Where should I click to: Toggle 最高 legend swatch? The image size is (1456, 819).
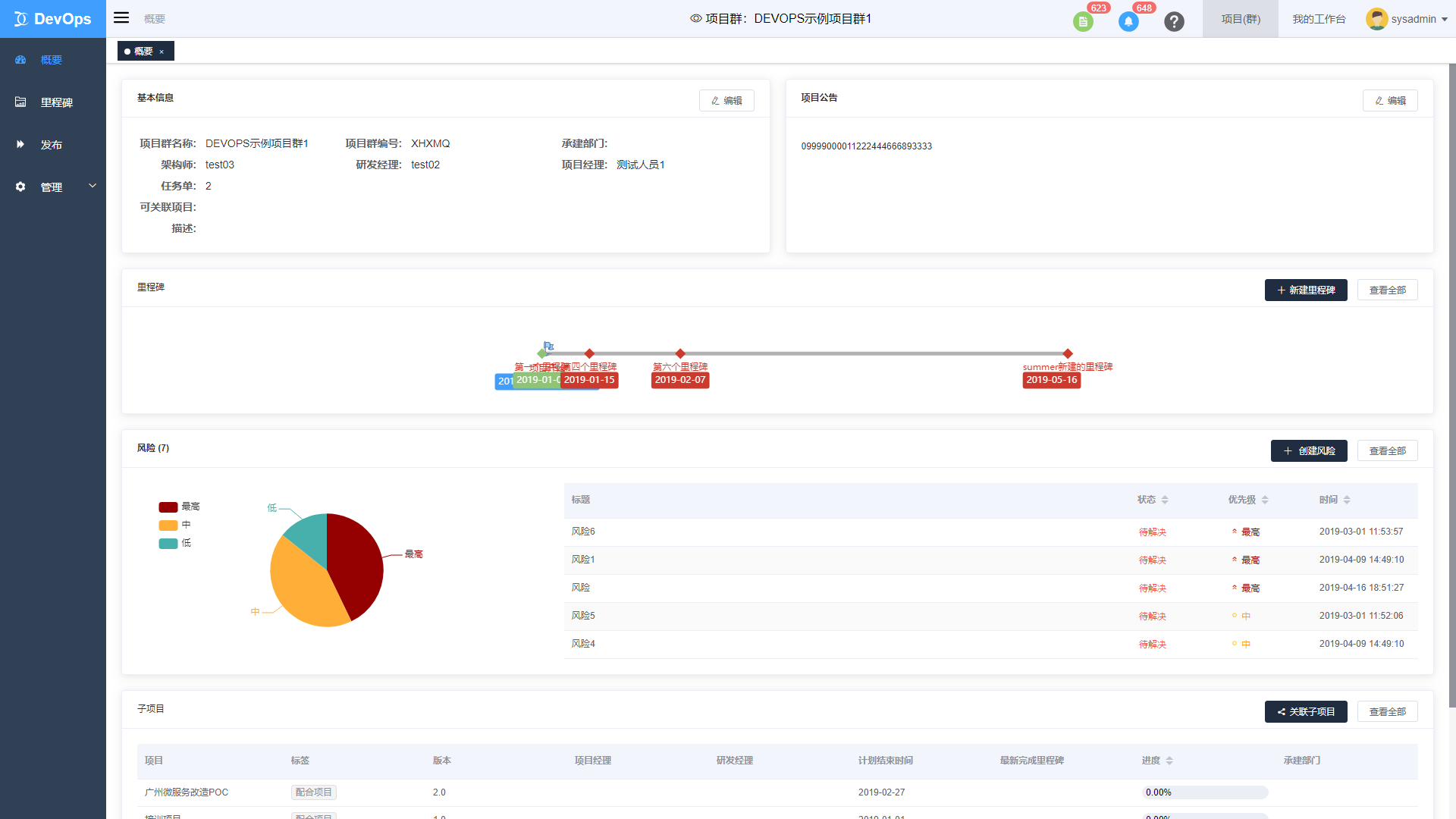[x=168, y=507]
